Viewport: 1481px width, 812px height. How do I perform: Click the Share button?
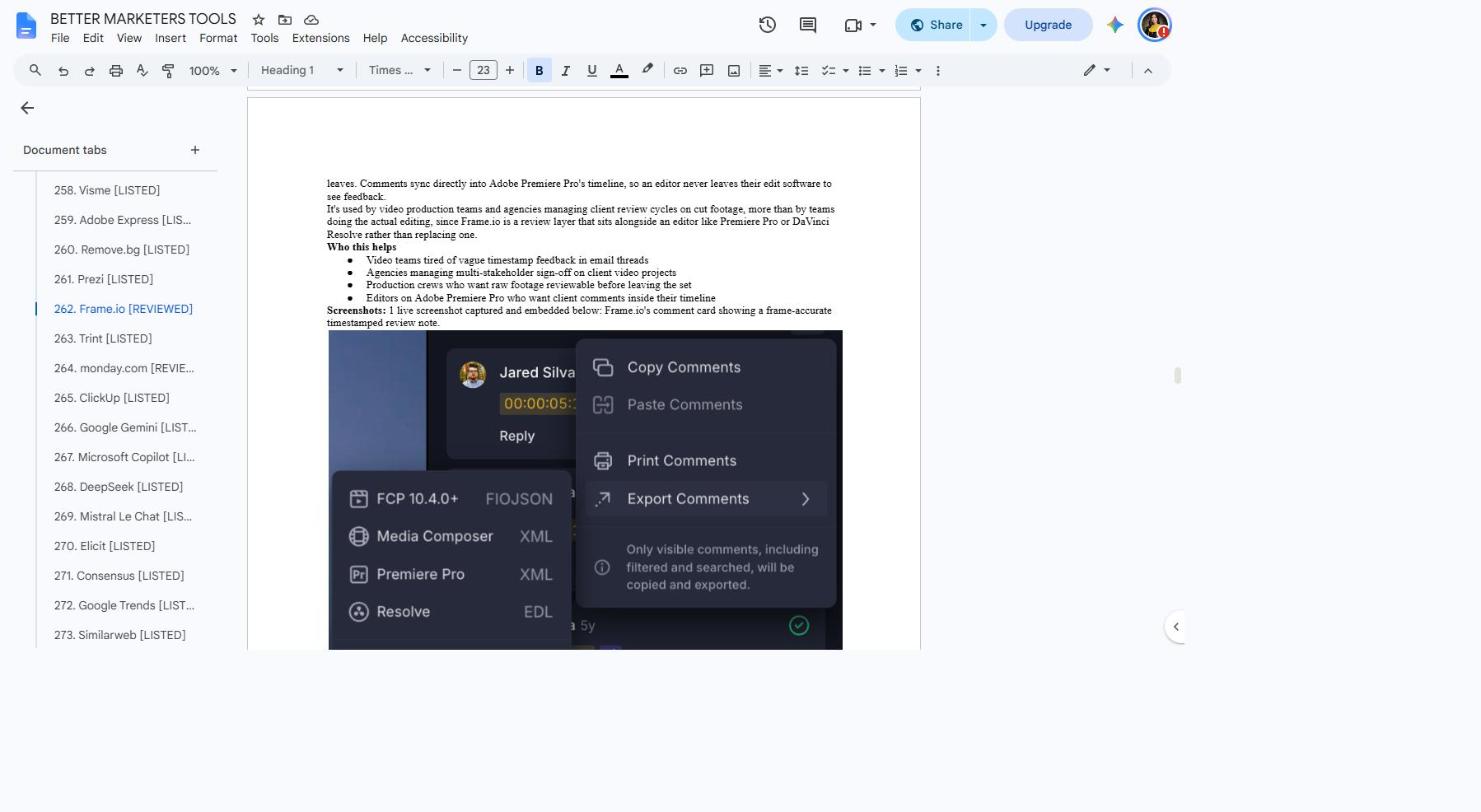[x=935, y=25]
